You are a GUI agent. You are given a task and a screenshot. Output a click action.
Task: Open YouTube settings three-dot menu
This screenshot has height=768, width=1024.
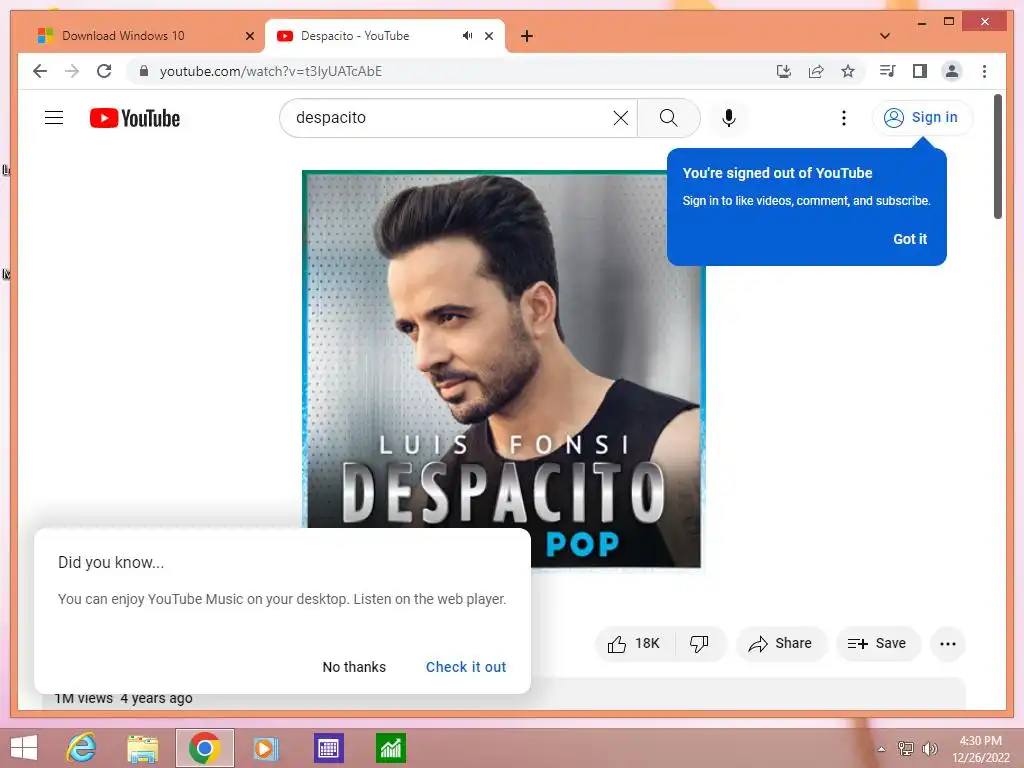(x=844, y=118)
